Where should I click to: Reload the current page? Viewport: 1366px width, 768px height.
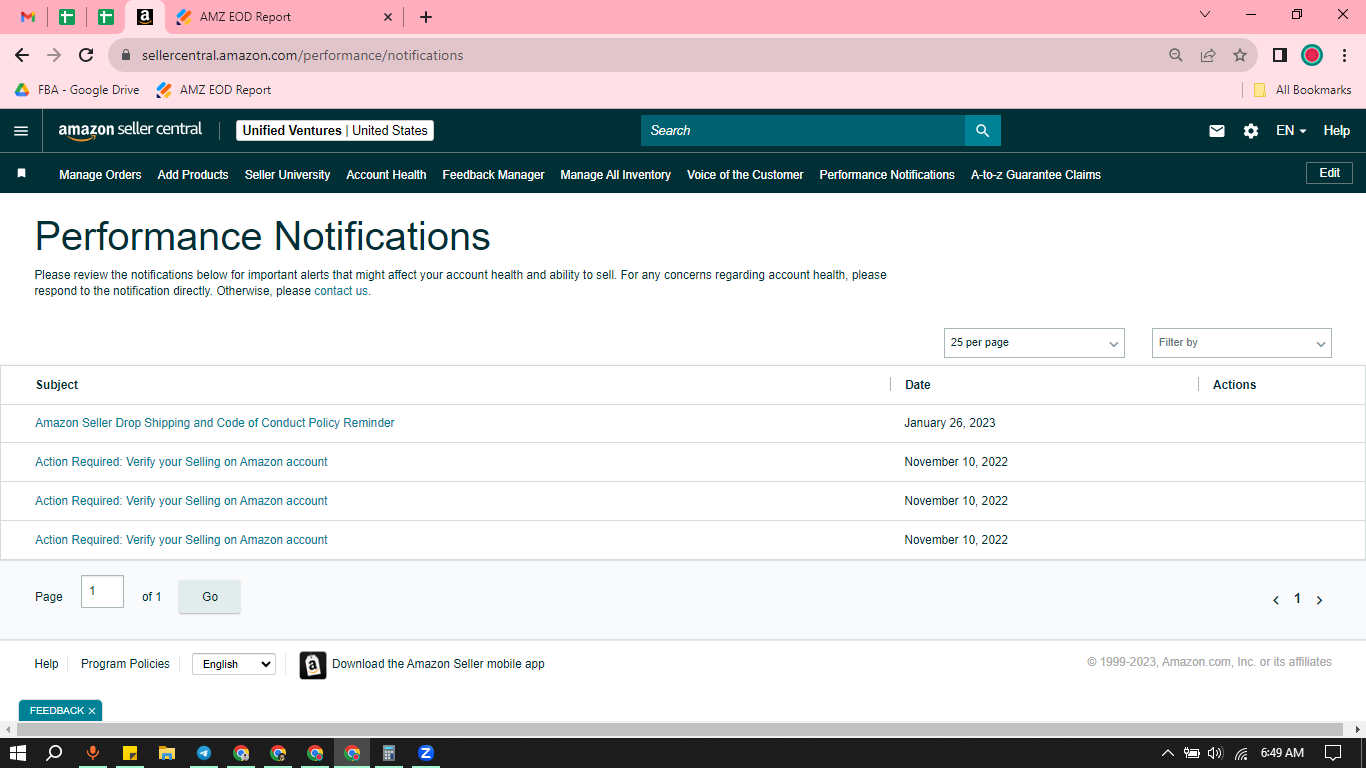click(86, 55)
